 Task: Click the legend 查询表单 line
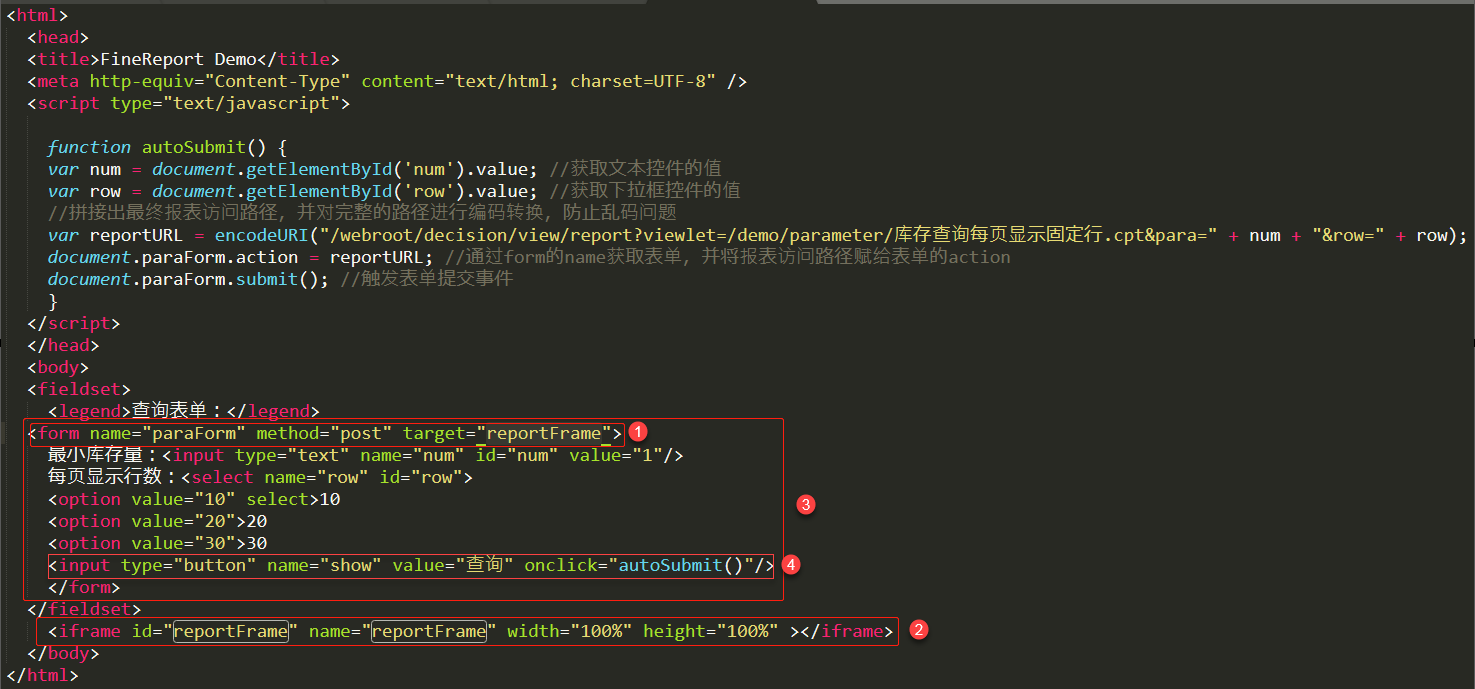pos(183,411)
